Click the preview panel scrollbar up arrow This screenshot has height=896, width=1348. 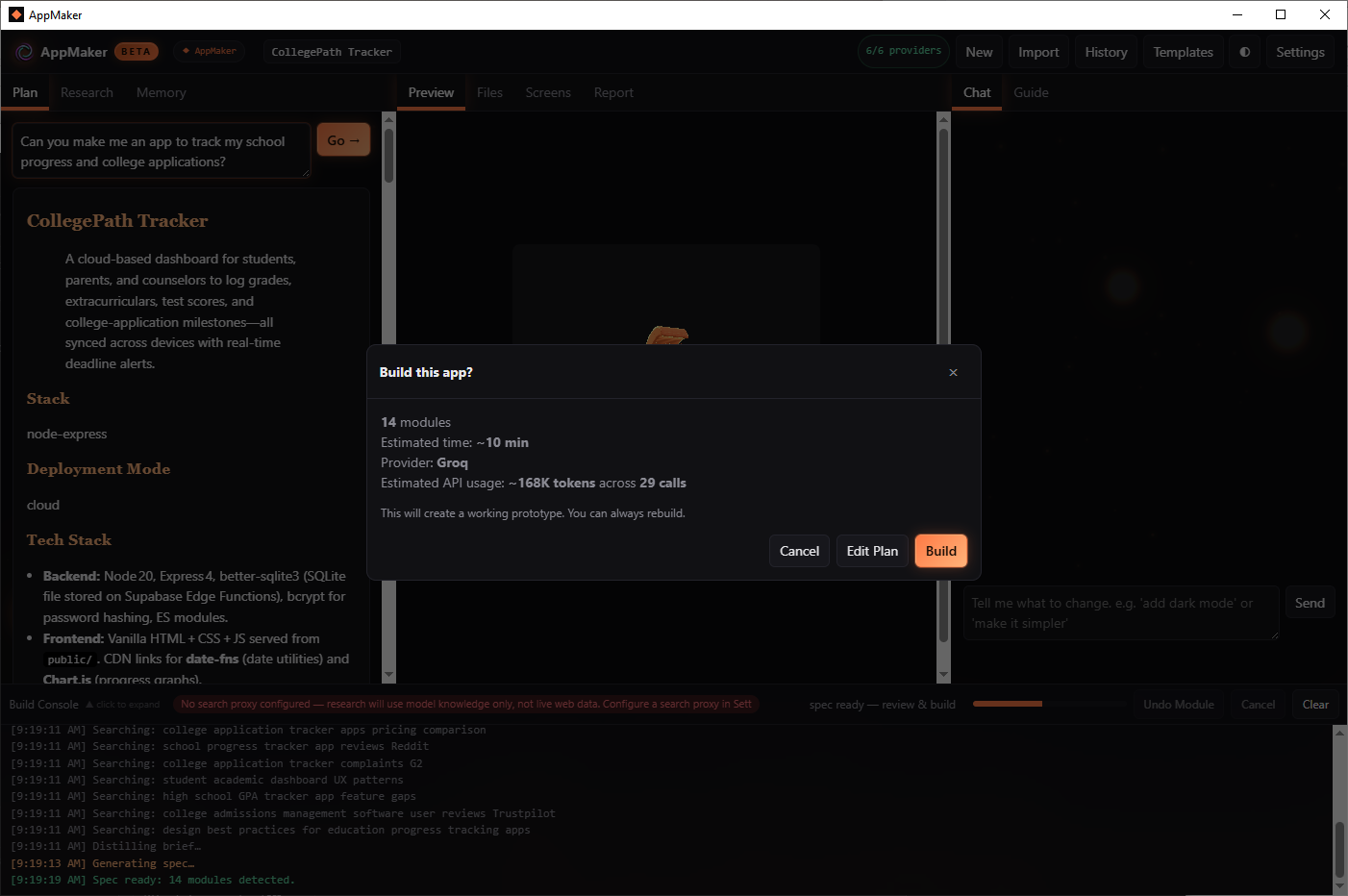[x=943, y=119]
